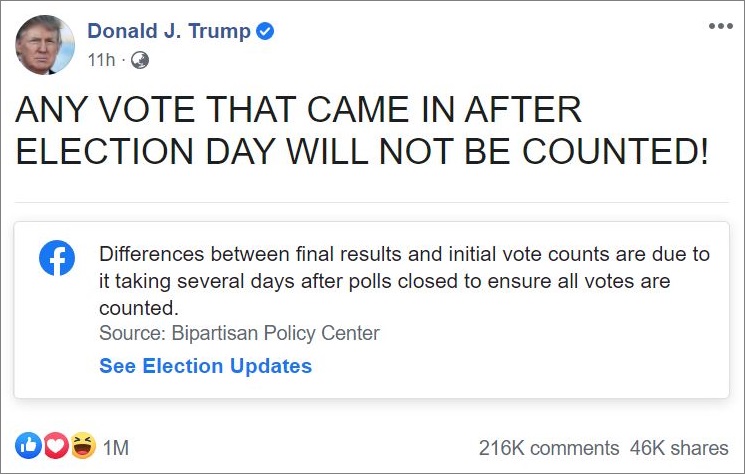Open the See Election Updates link
Image resolution: width=745 pixels, height=474 pixels.
[205, 366]
